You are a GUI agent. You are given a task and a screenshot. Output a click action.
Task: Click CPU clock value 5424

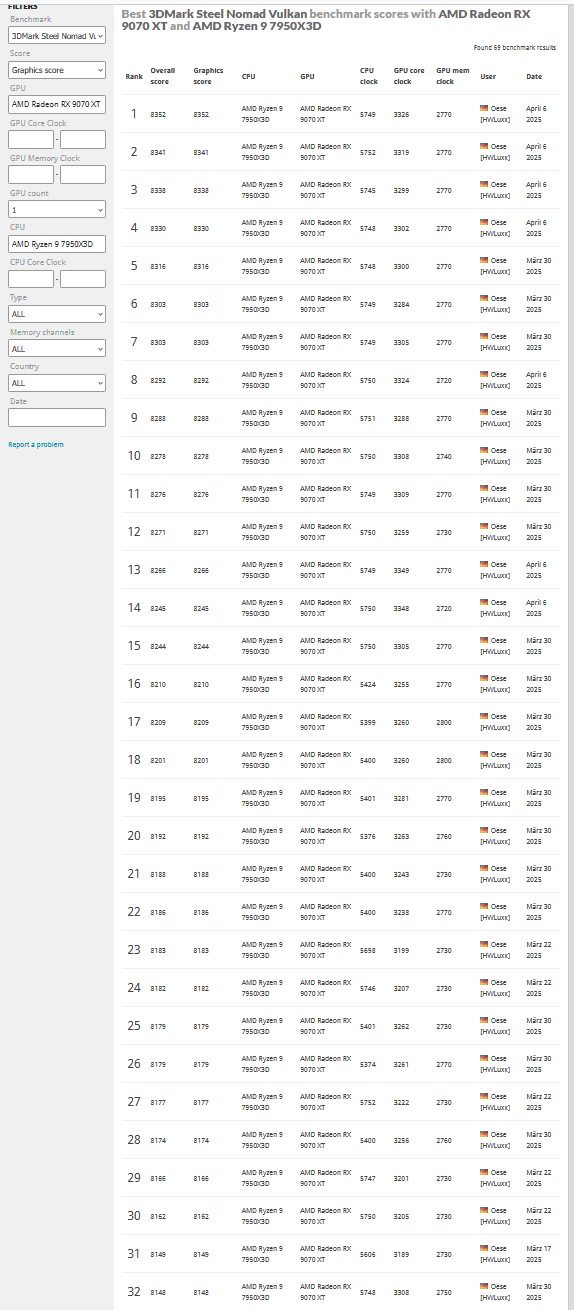pyautogui.click(x=368, y=684)
